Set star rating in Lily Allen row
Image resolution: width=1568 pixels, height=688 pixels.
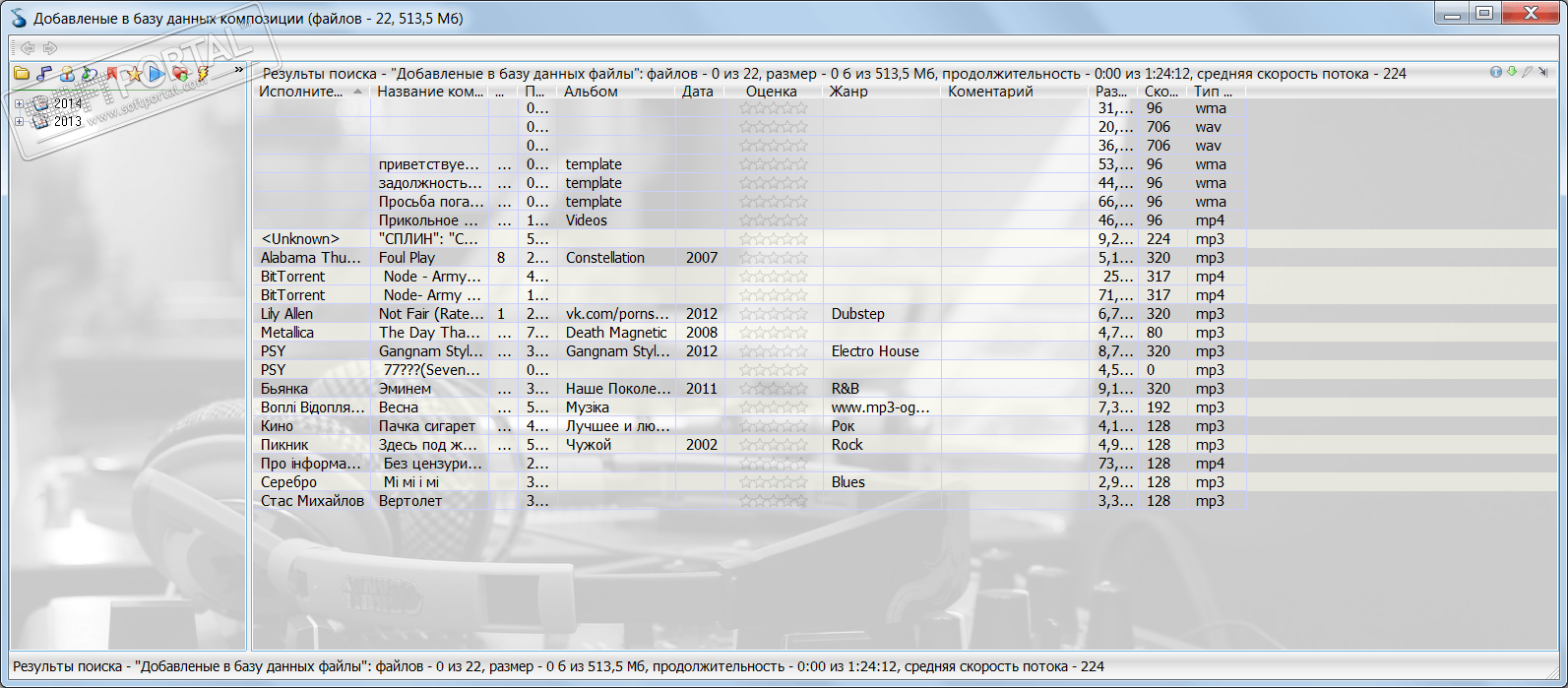pos(774,314)
